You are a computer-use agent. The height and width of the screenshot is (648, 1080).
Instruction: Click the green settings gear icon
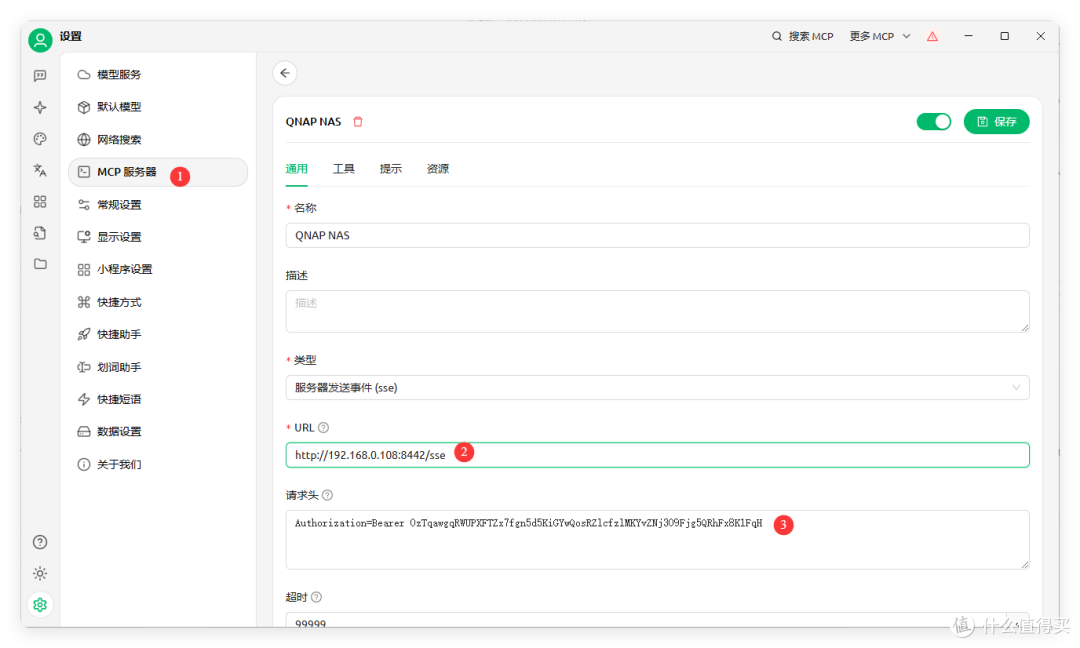click(x=40, y=605)
